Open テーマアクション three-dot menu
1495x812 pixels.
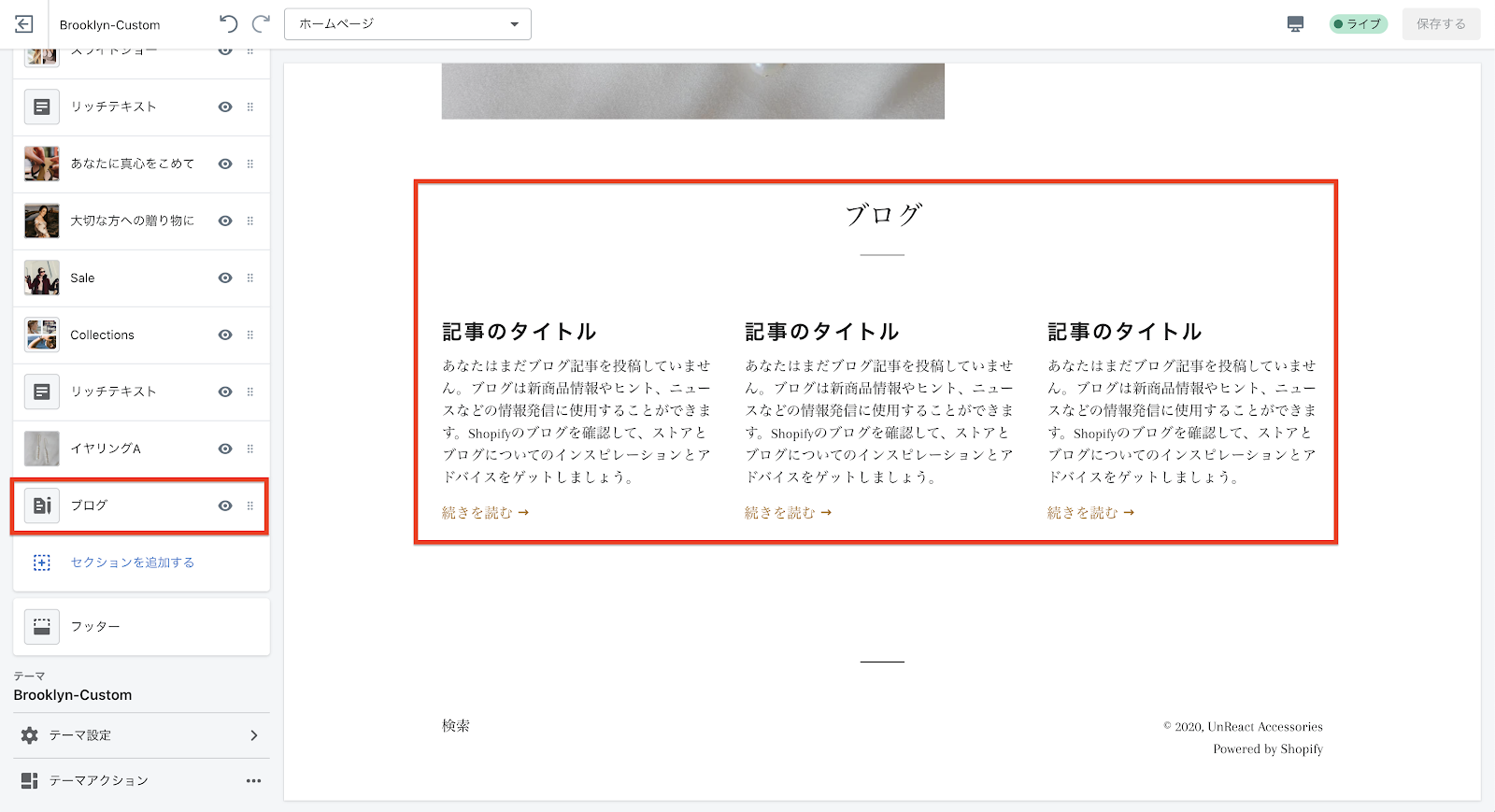(253, 781)
